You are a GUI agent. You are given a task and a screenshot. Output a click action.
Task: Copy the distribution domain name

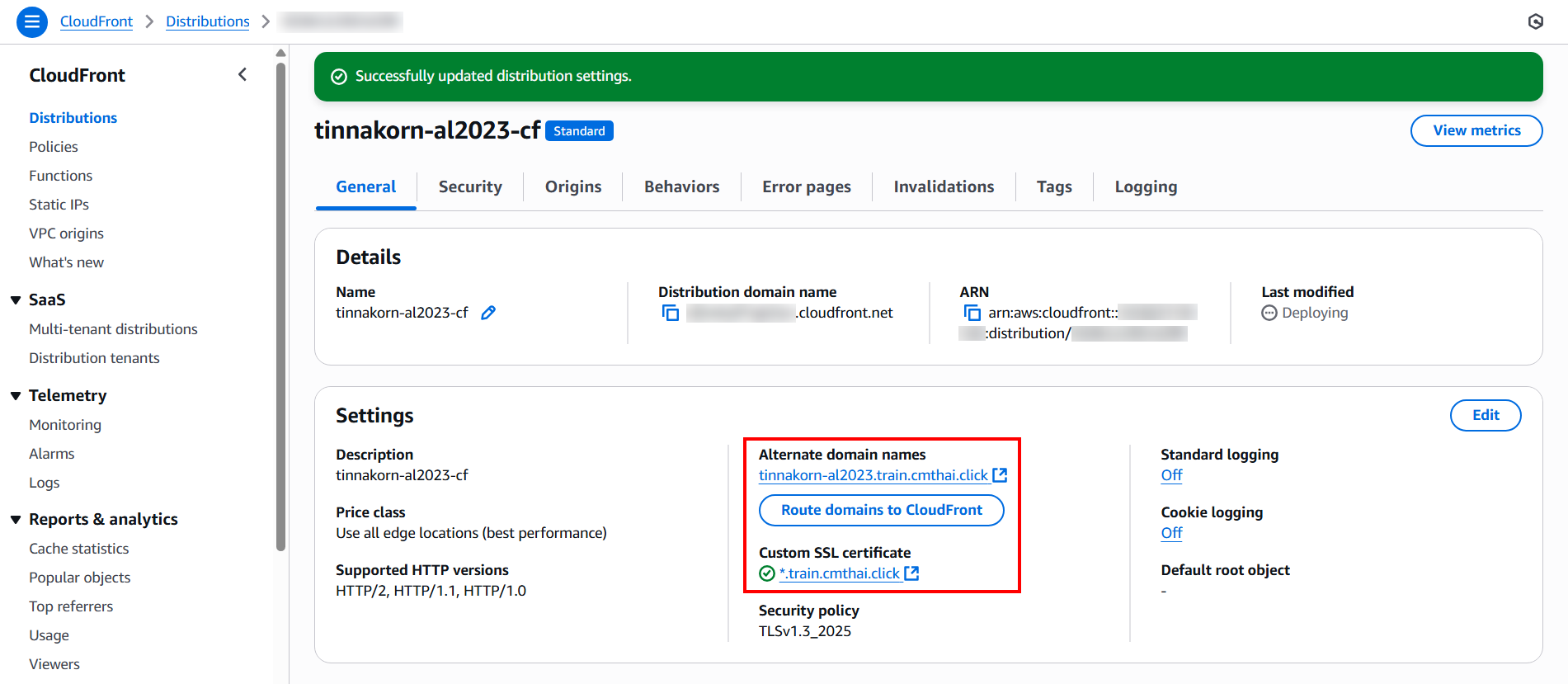pyautogui.click(x=671, y=313)
